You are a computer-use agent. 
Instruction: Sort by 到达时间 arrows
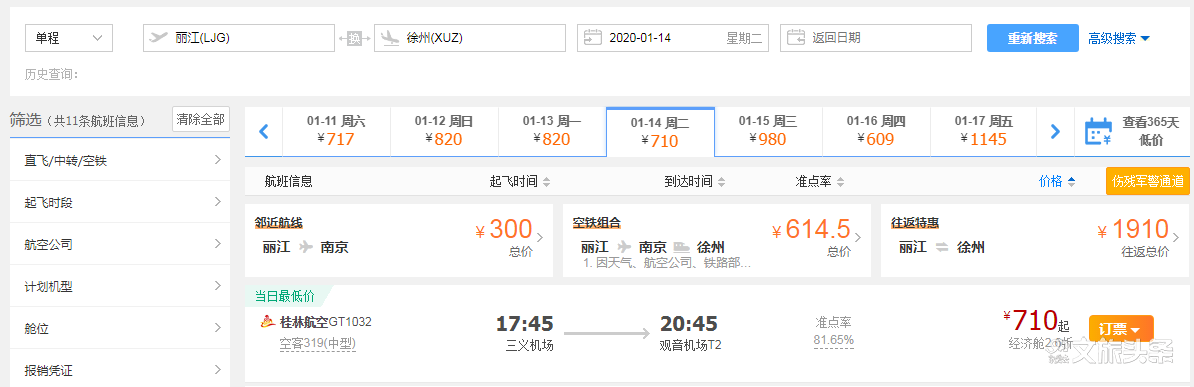click(x=720, y=182)
